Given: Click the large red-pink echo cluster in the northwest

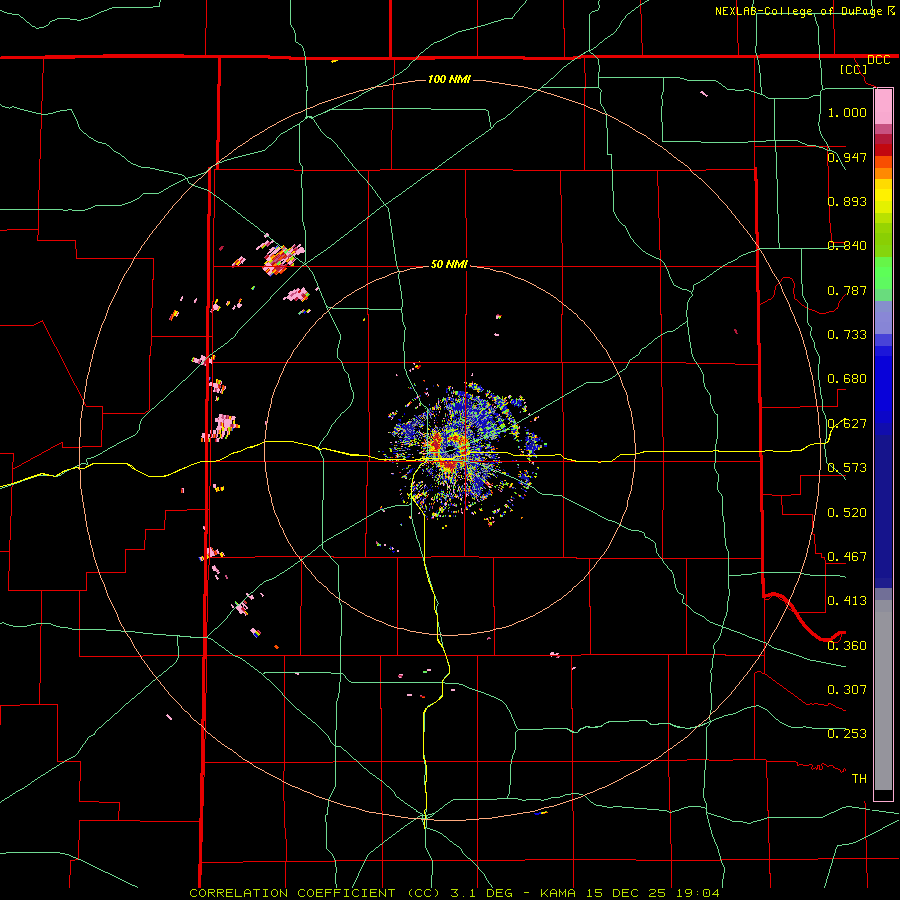Looking at the screenshot, I should [x=281, y=259].
